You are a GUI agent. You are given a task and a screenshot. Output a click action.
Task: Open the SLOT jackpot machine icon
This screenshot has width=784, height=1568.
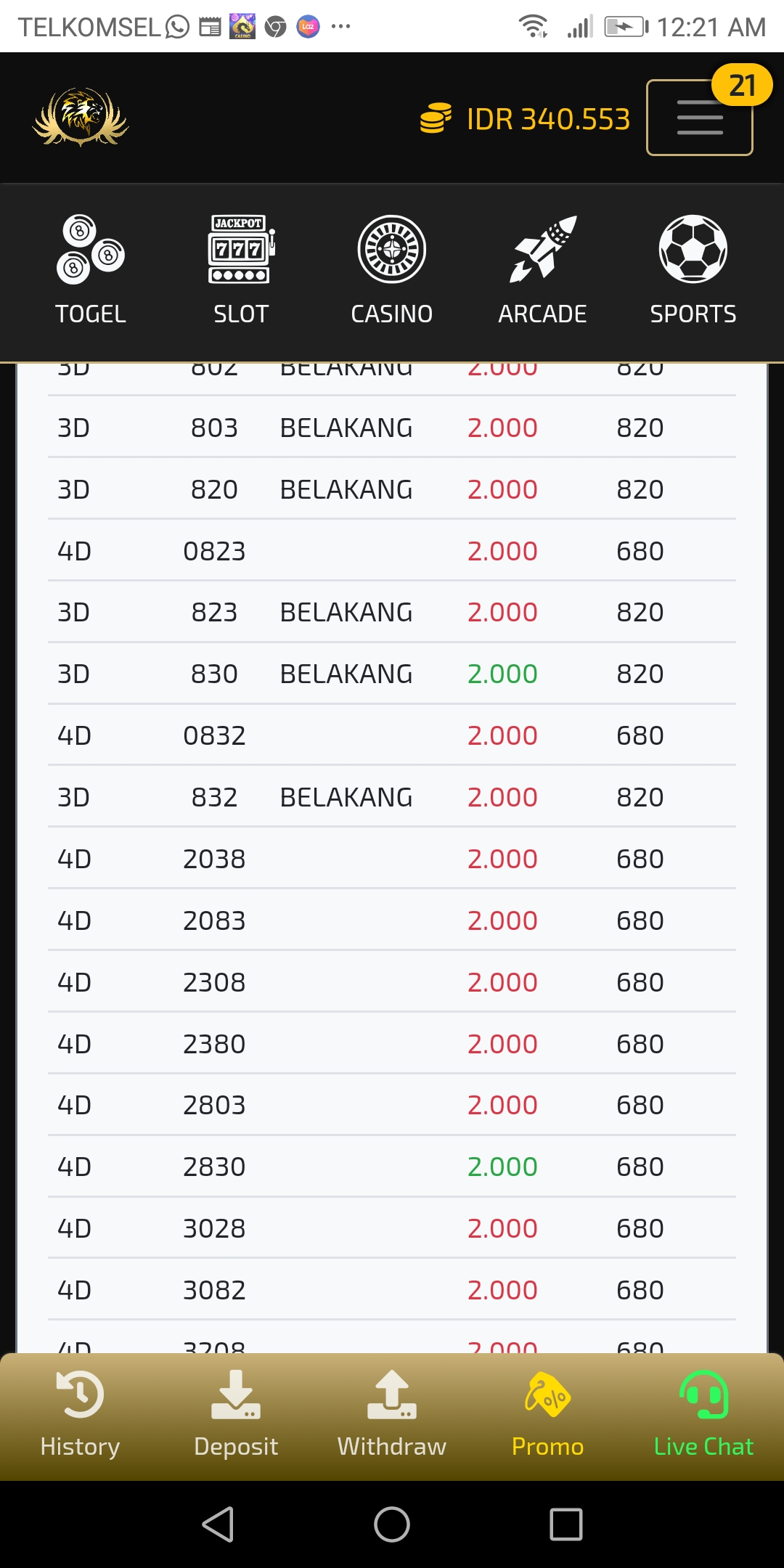pyautogui.click(x=241, y=250)
